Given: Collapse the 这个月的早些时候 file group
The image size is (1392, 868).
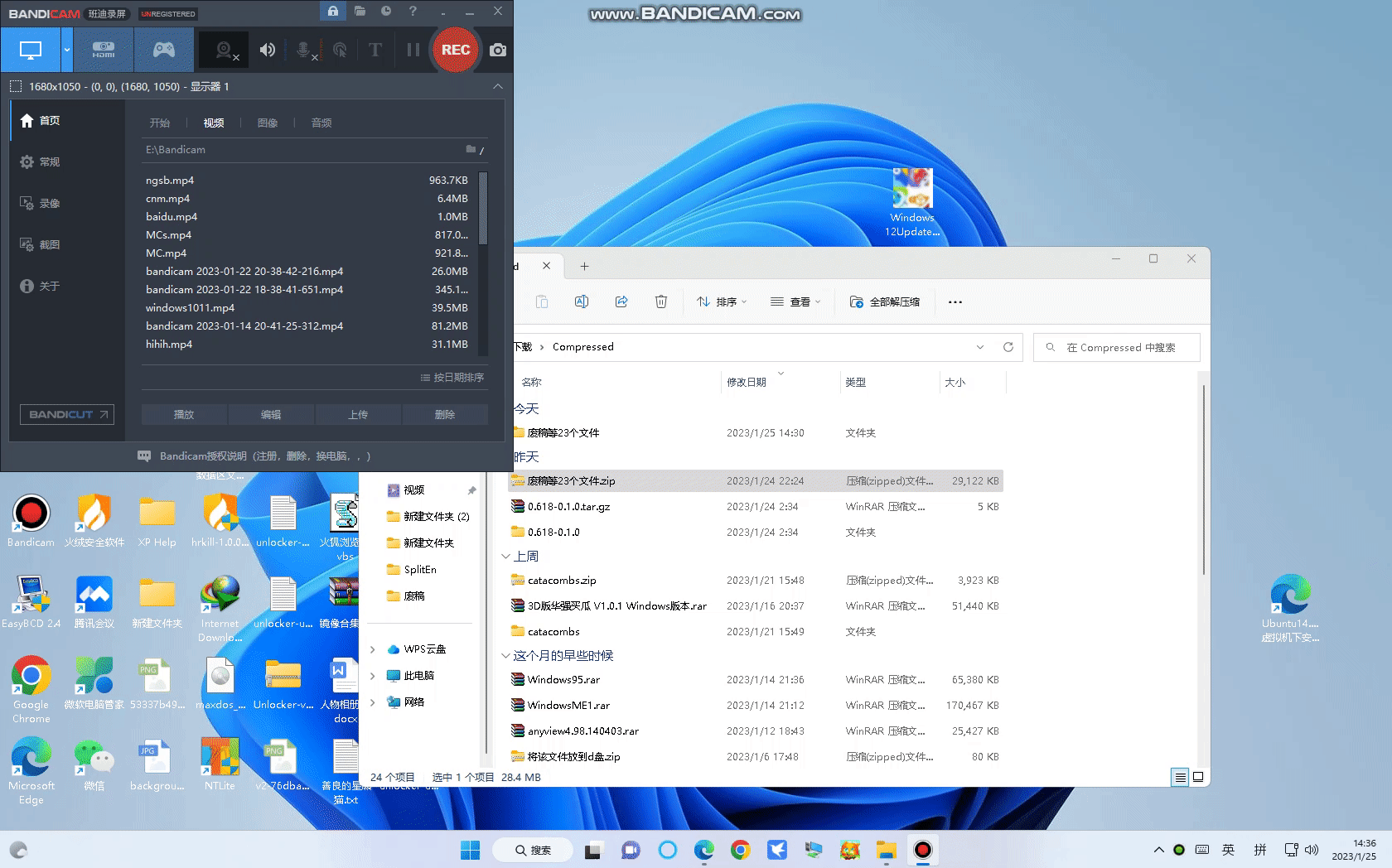Looking at the screenshot, I should pos(505,656).
